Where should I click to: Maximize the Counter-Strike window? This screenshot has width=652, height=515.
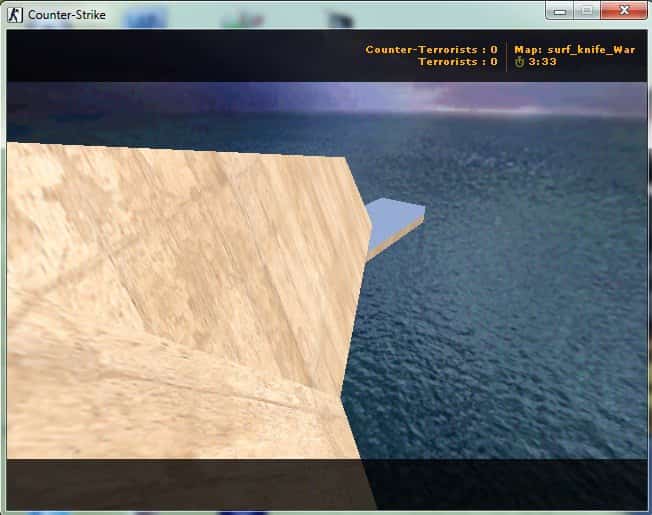[x=587, y=11]
